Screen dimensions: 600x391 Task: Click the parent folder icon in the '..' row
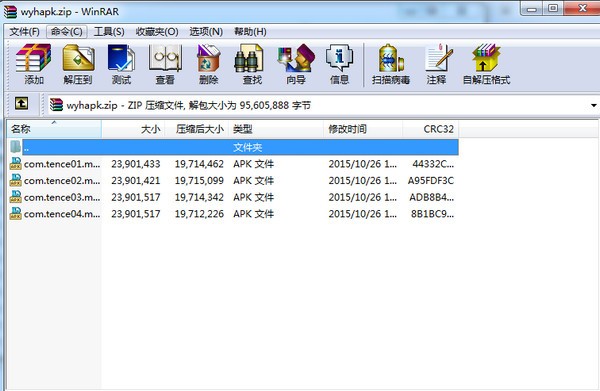[15, 147]
